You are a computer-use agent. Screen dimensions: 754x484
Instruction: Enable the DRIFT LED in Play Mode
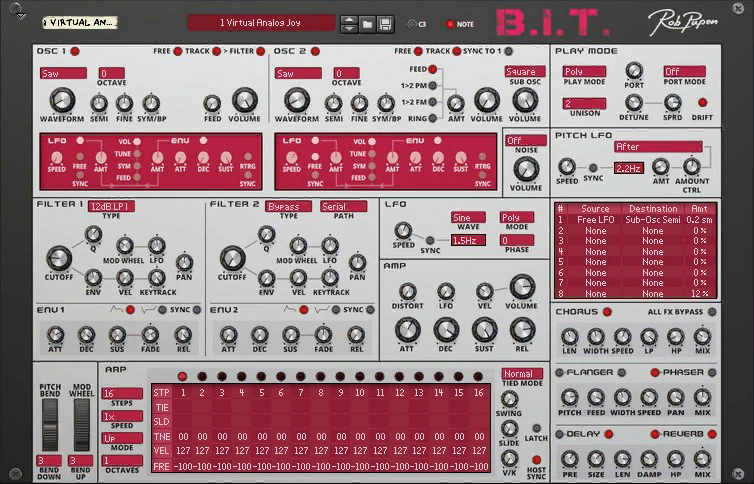[x=702, y=102]
